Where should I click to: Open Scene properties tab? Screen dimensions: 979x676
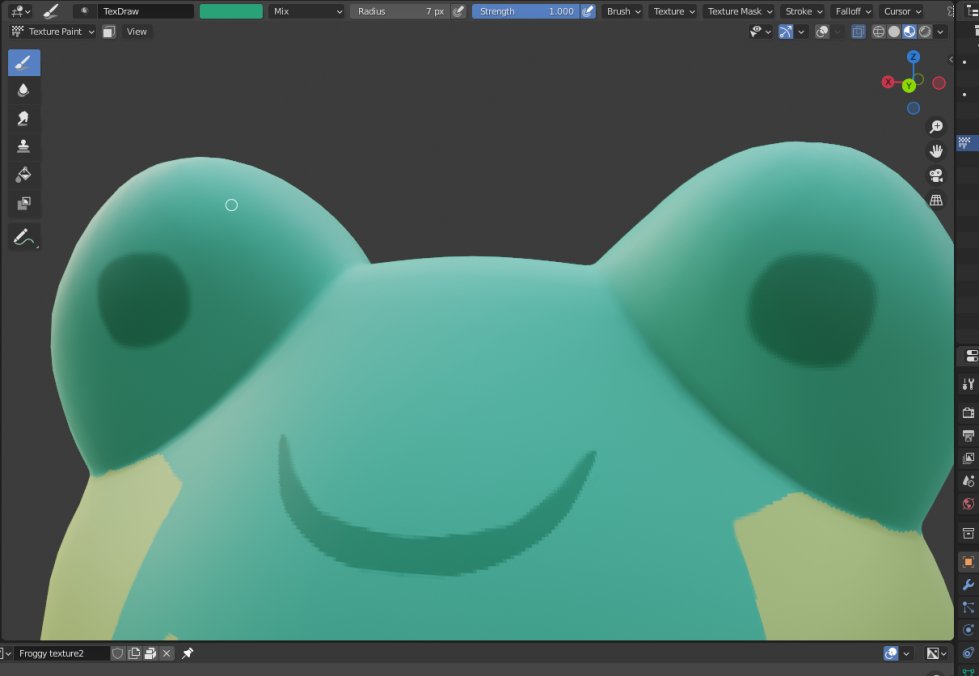[x=968, y=481]
